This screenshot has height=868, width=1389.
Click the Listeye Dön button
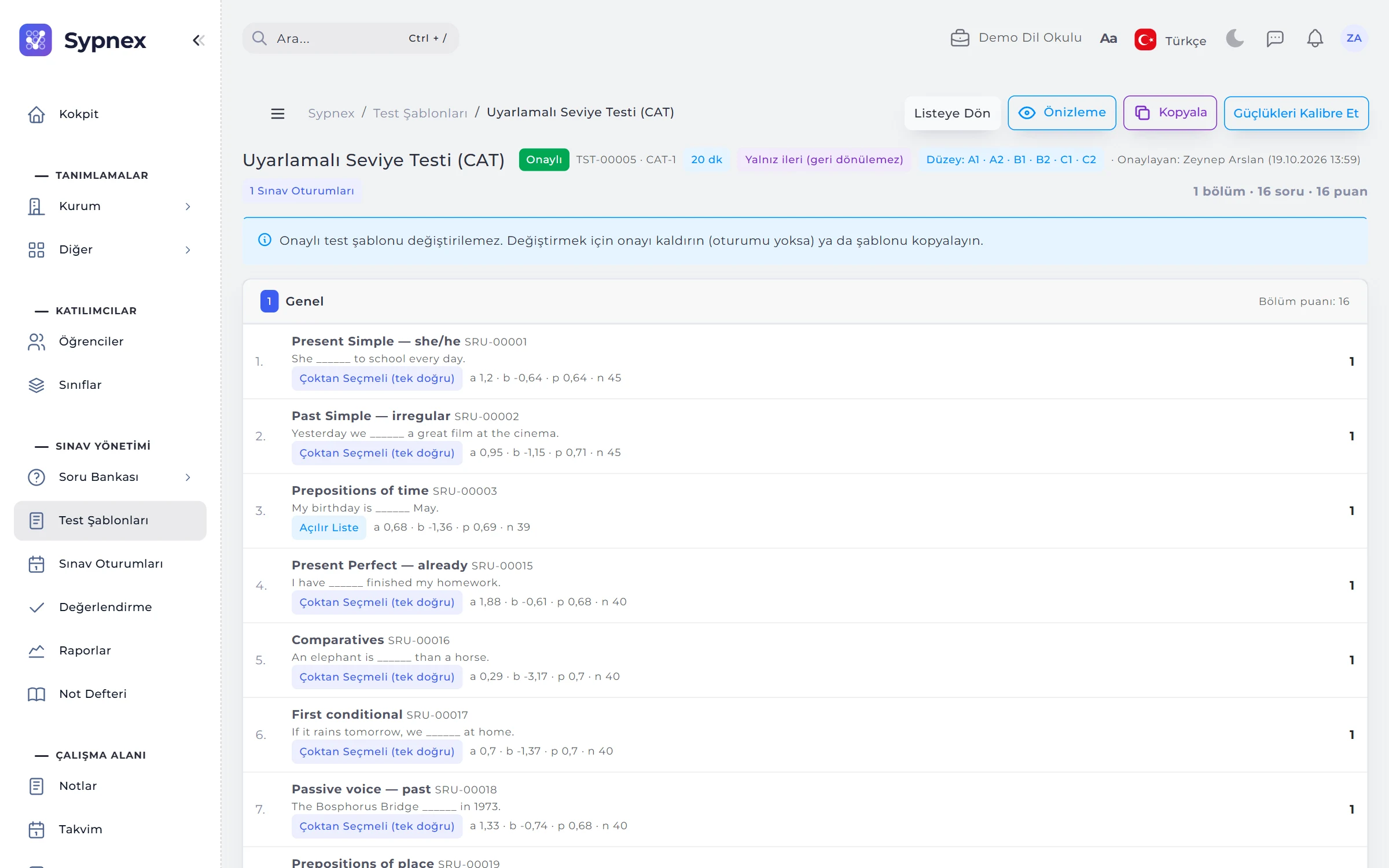pos(952,113)
